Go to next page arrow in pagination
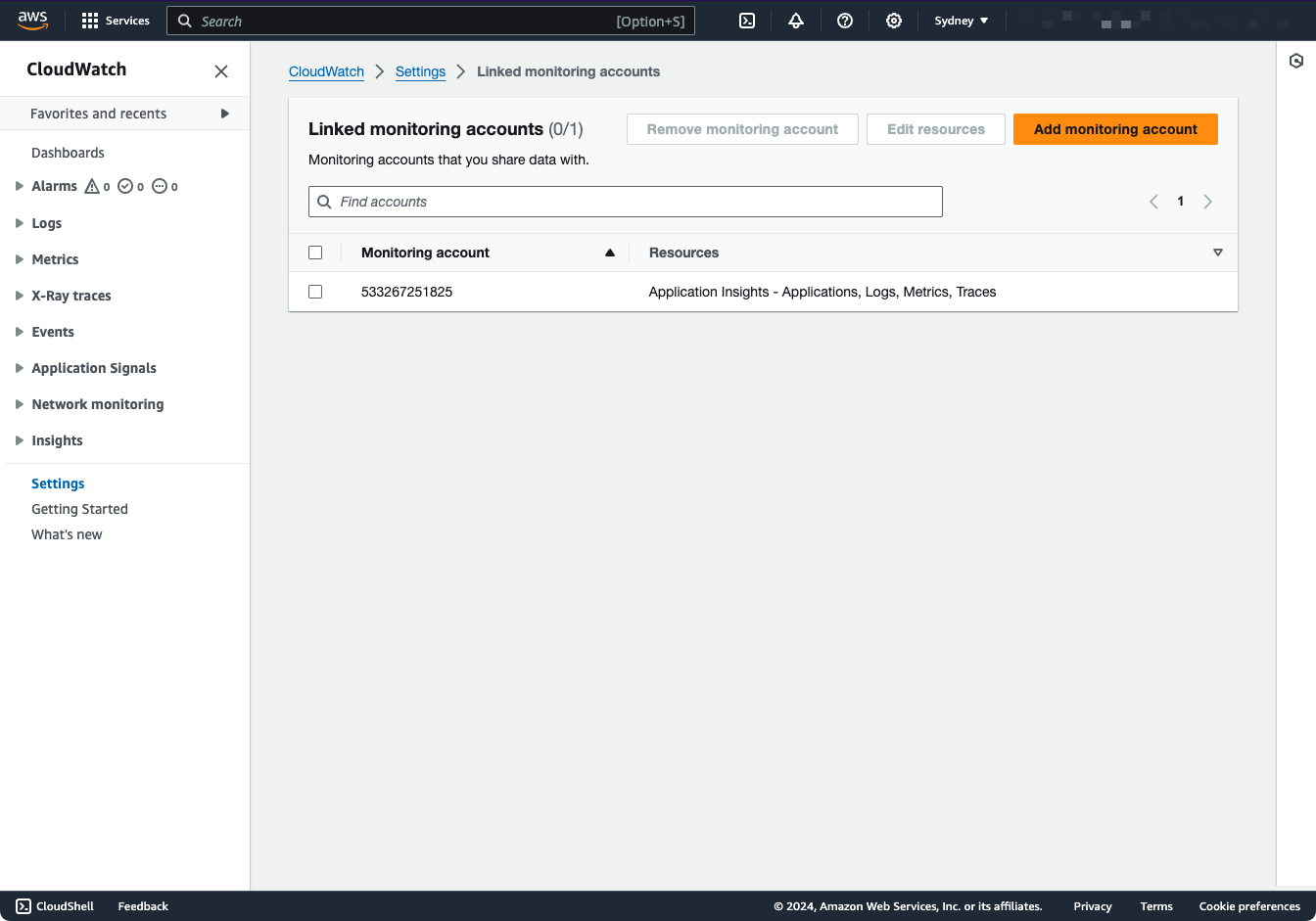Viewport: 1316px width, 921px height. (1208, 202)
